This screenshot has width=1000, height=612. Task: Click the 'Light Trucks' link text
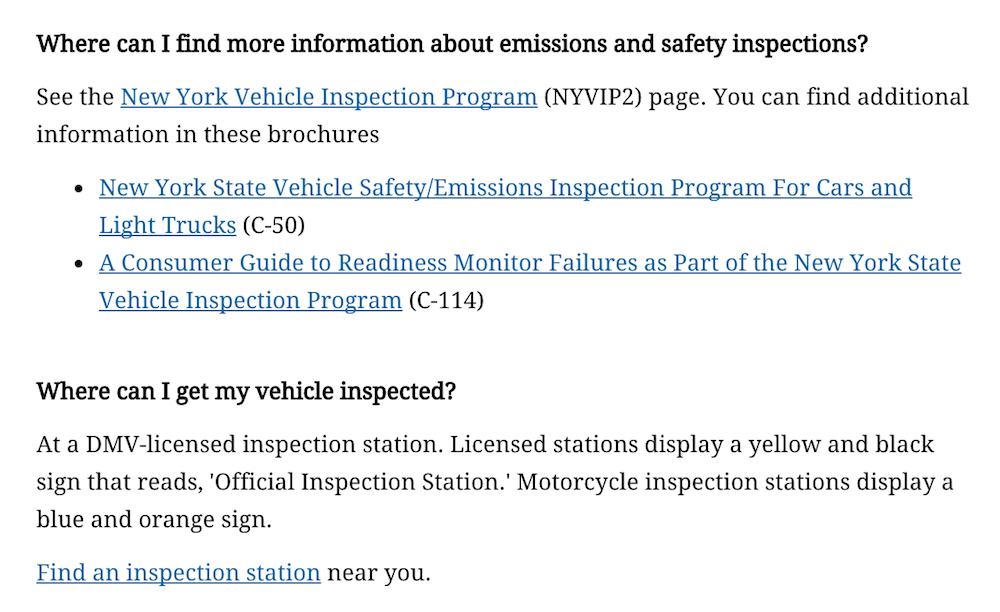point(167,225)
